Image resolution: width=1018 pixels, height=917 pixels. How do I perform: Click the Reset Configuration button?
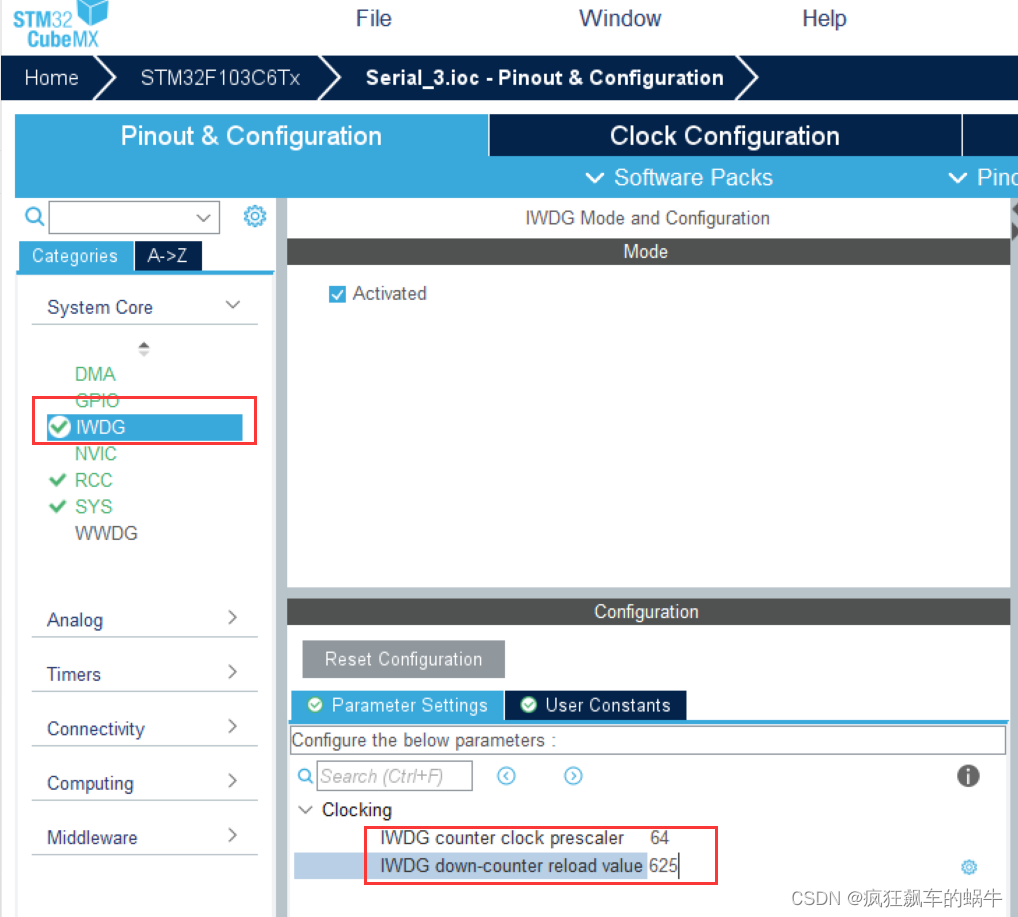[403, 659]
